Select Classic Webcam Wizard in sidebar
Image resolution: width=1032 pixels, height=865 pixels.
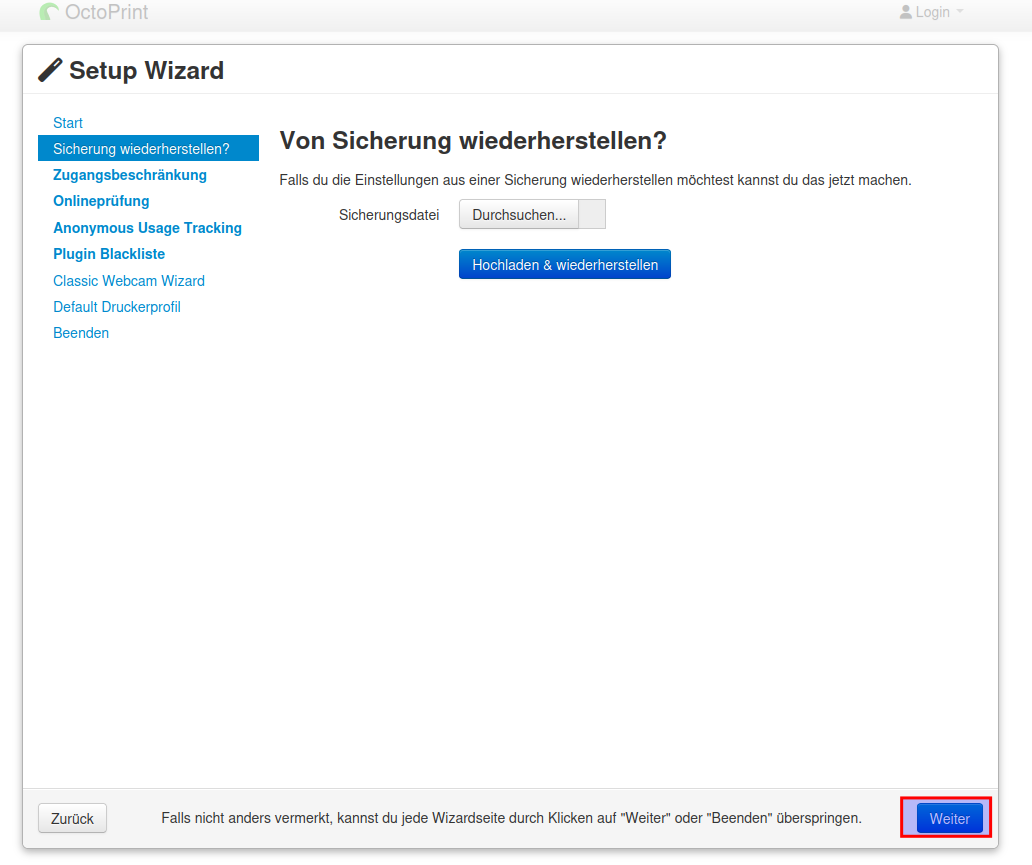(x=129, y=281)
